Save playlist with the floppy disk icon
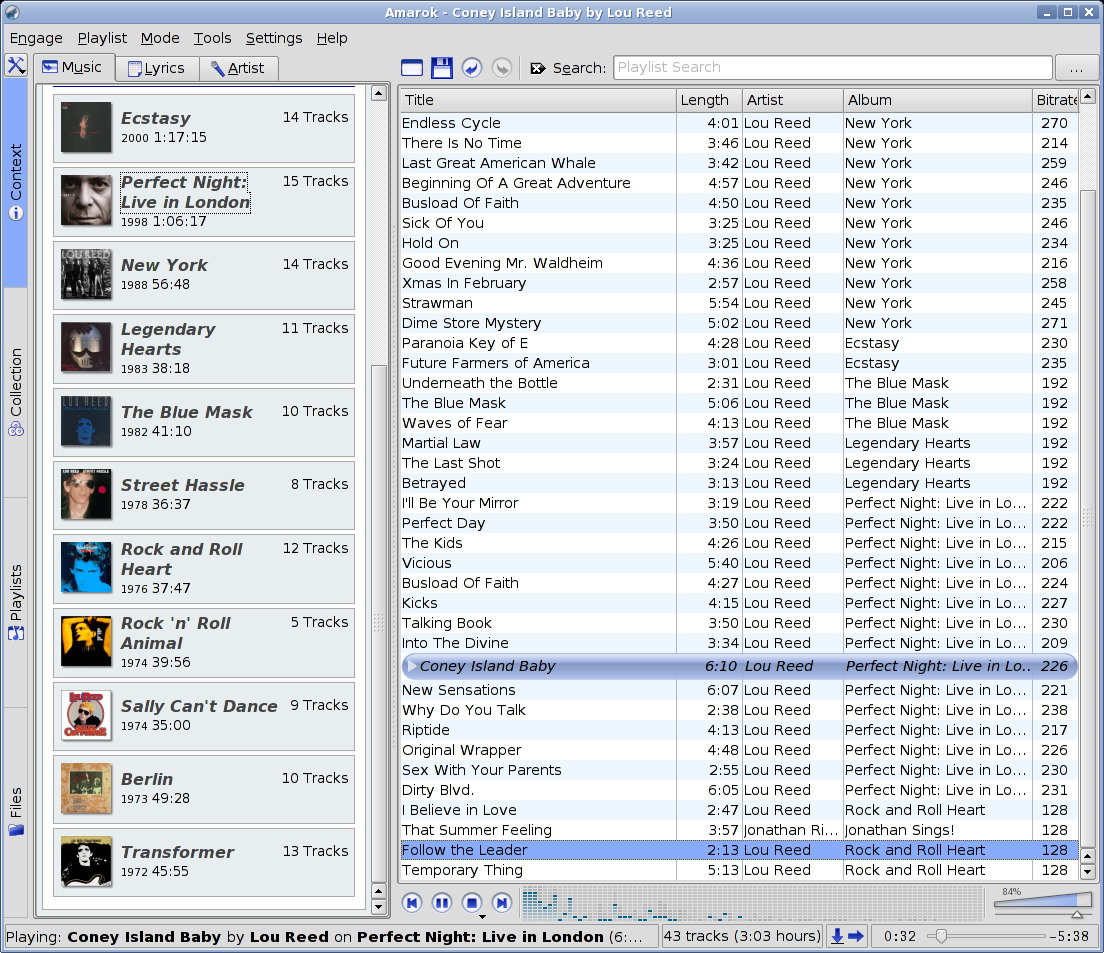The width and height of the screenshot is (1104, 953). [441, 68]
